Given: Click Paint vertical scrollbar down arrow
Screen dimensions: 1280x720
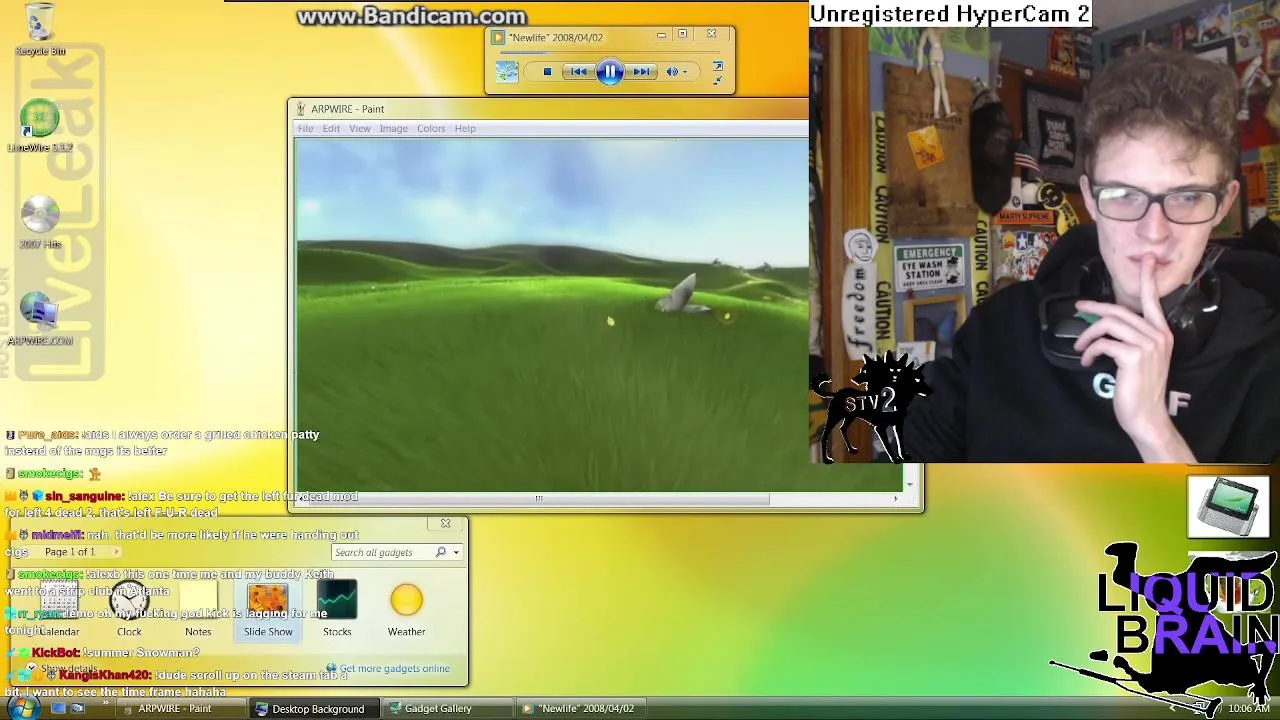Looking at the screenshot, I should [x=909, y=485].
